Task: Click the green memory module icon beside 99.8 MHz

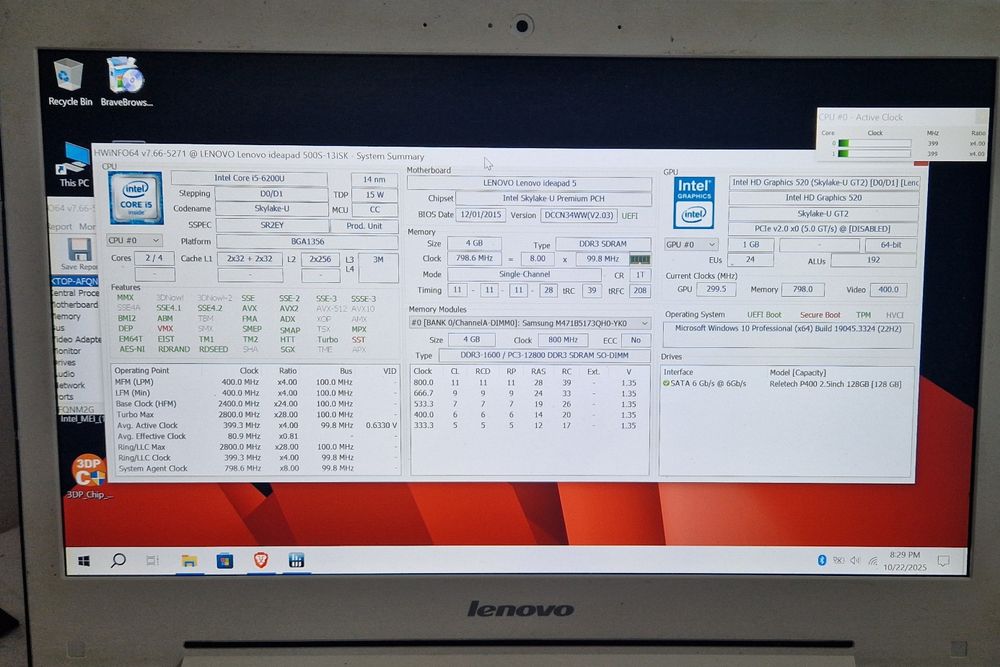Action: (x=640, y=259)
